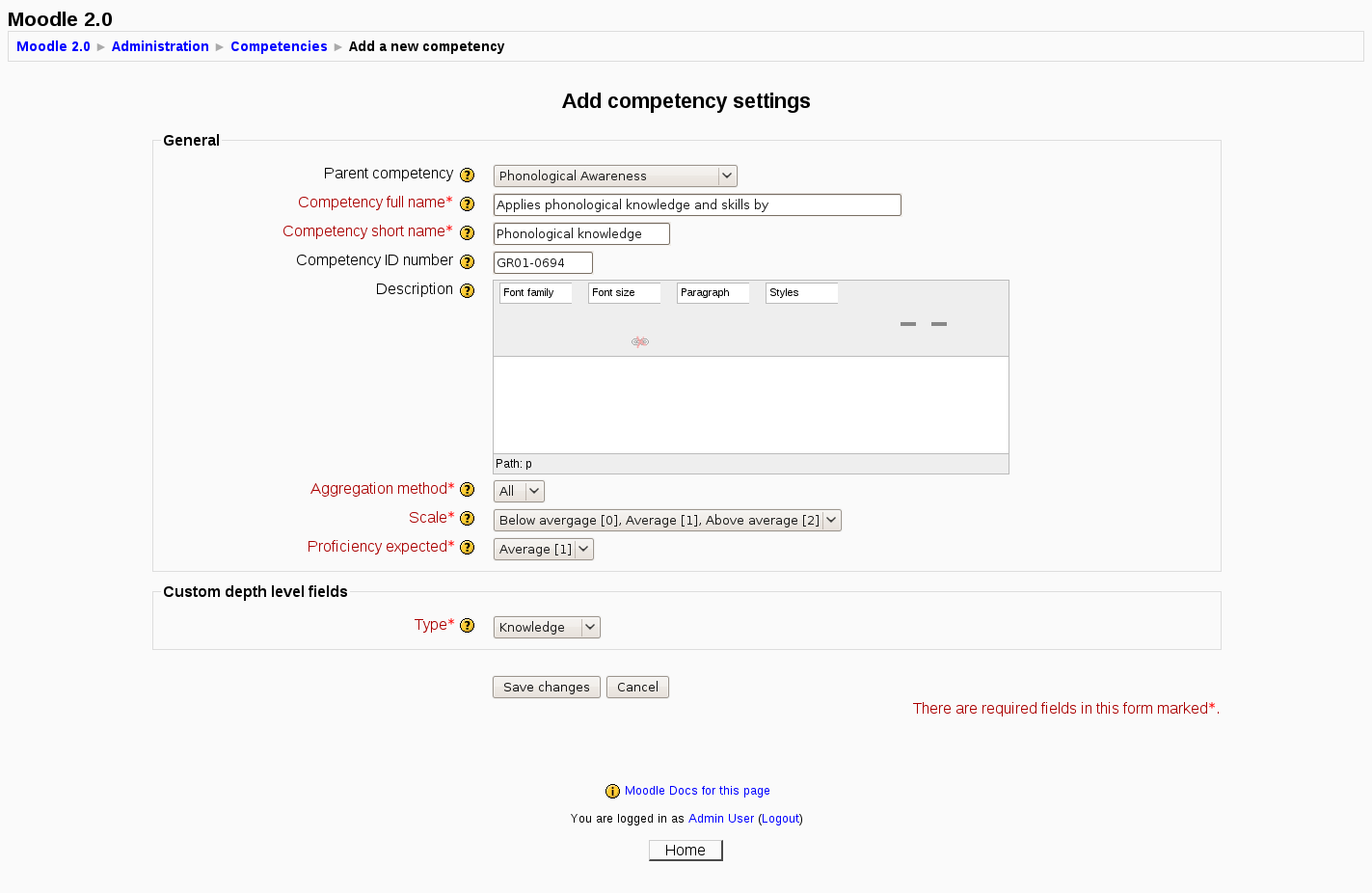Click help icon beside Competency short name
1372x893 pixels.
point(468,233)
